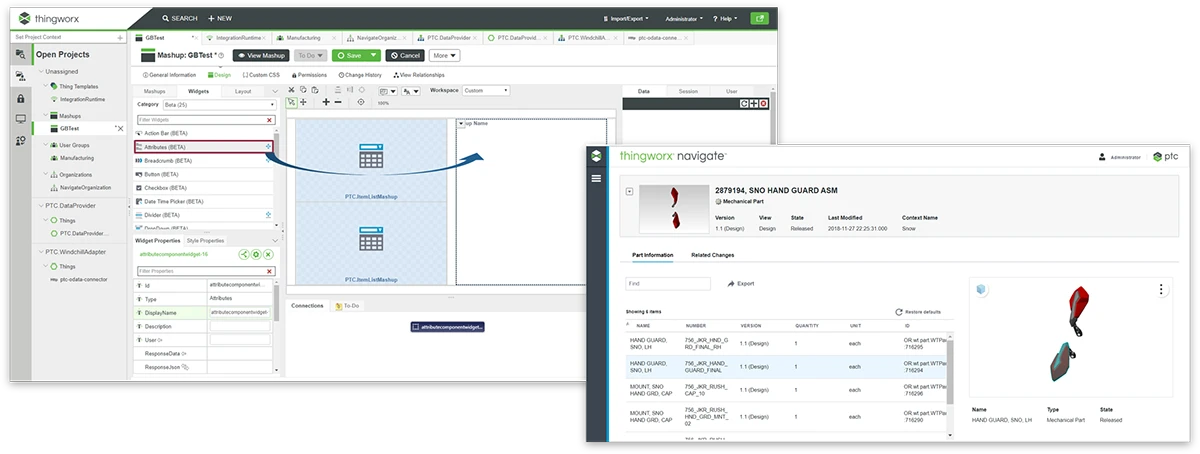The image size is (1200, 454).
Task: Switch to the Style Properties tab
Action: (x=205, y=240)
